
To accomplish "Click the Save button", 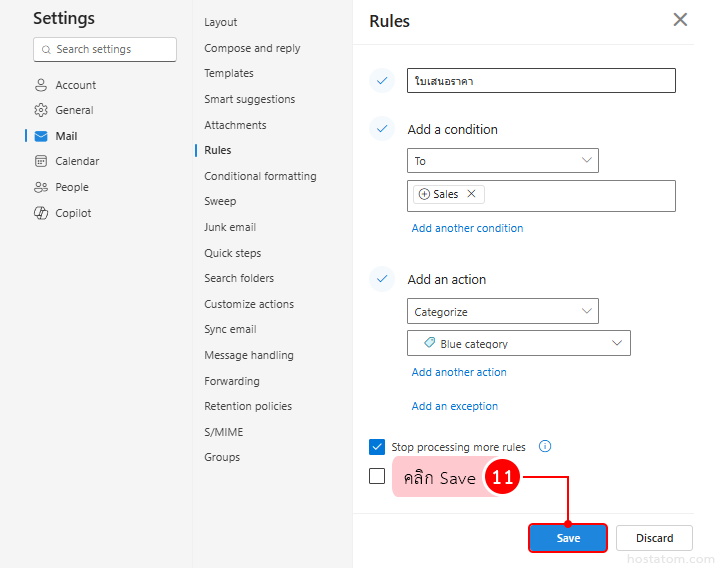I will click(x=568, y=538).
